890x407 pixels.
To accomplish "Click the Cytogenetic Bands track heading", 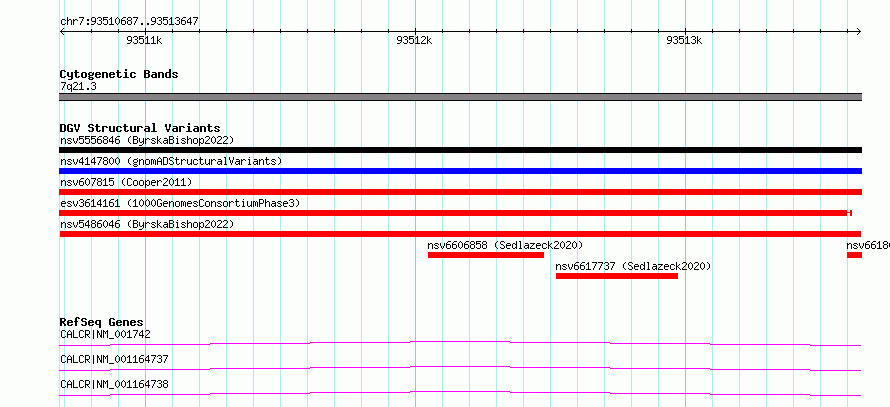I will coord(119,74).
